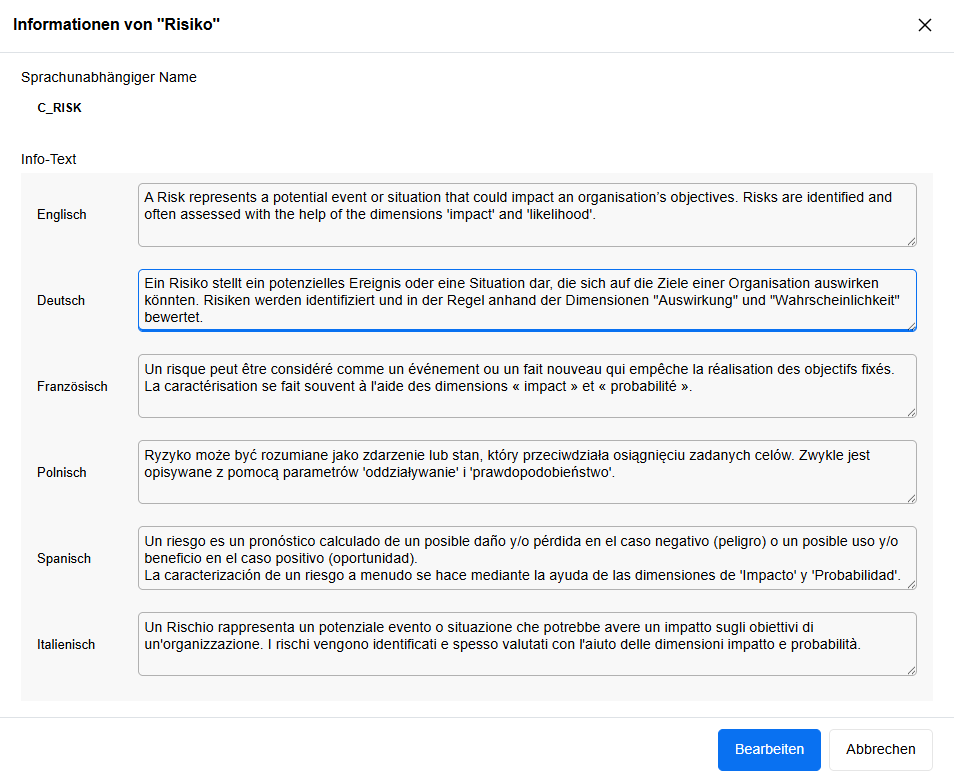Click inside the Spanisch text area
The height and width of the screenshot is (779, 954).
(527, 558)
